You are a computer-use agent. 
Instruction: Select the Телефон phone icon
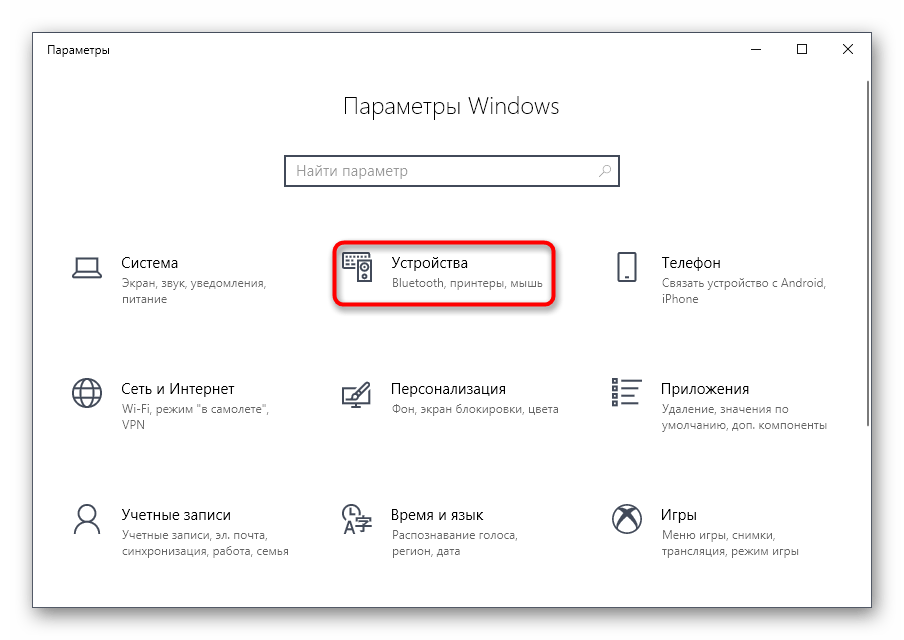pos(627,267)
